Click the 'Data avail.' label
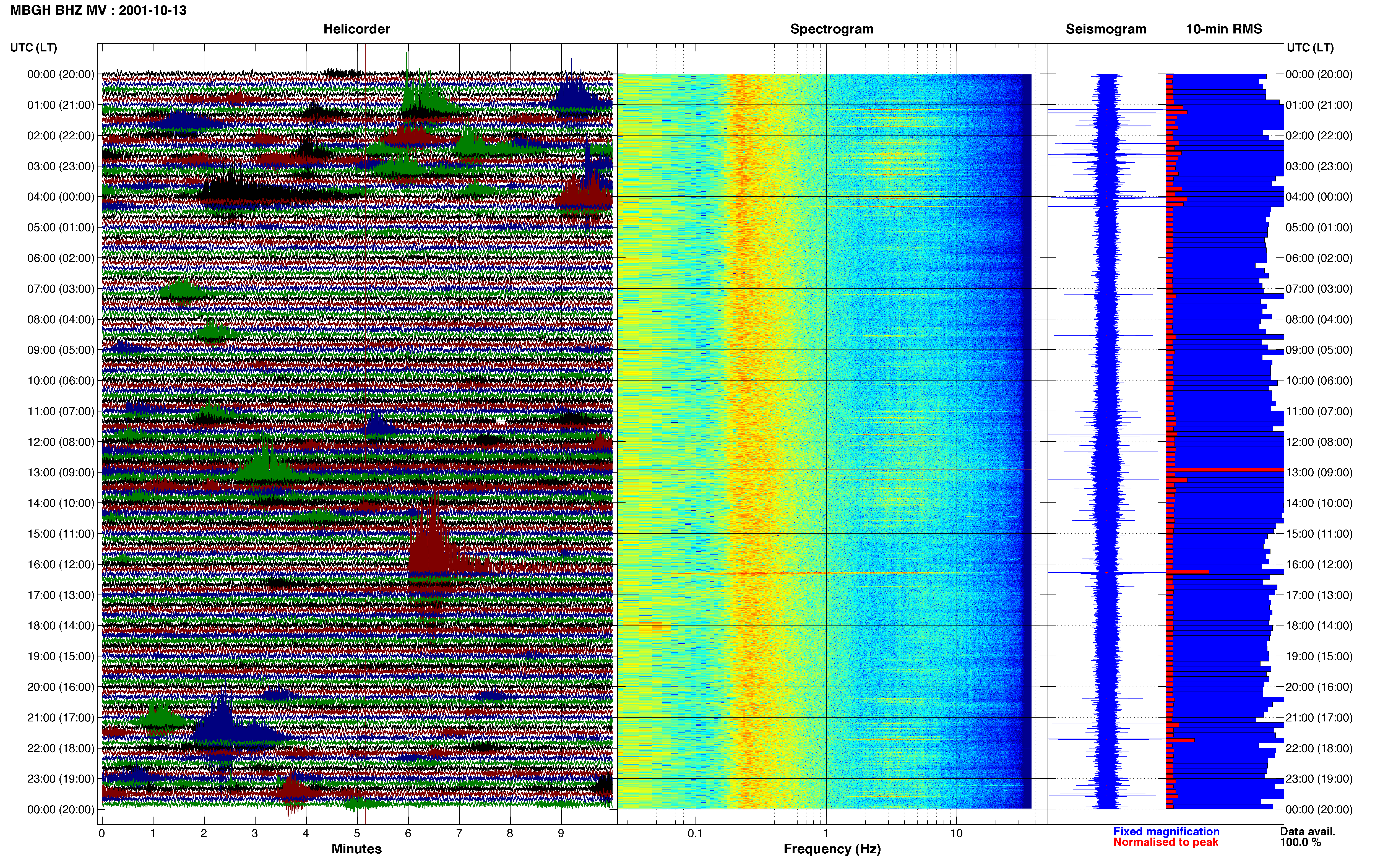 coord(1308,831)
